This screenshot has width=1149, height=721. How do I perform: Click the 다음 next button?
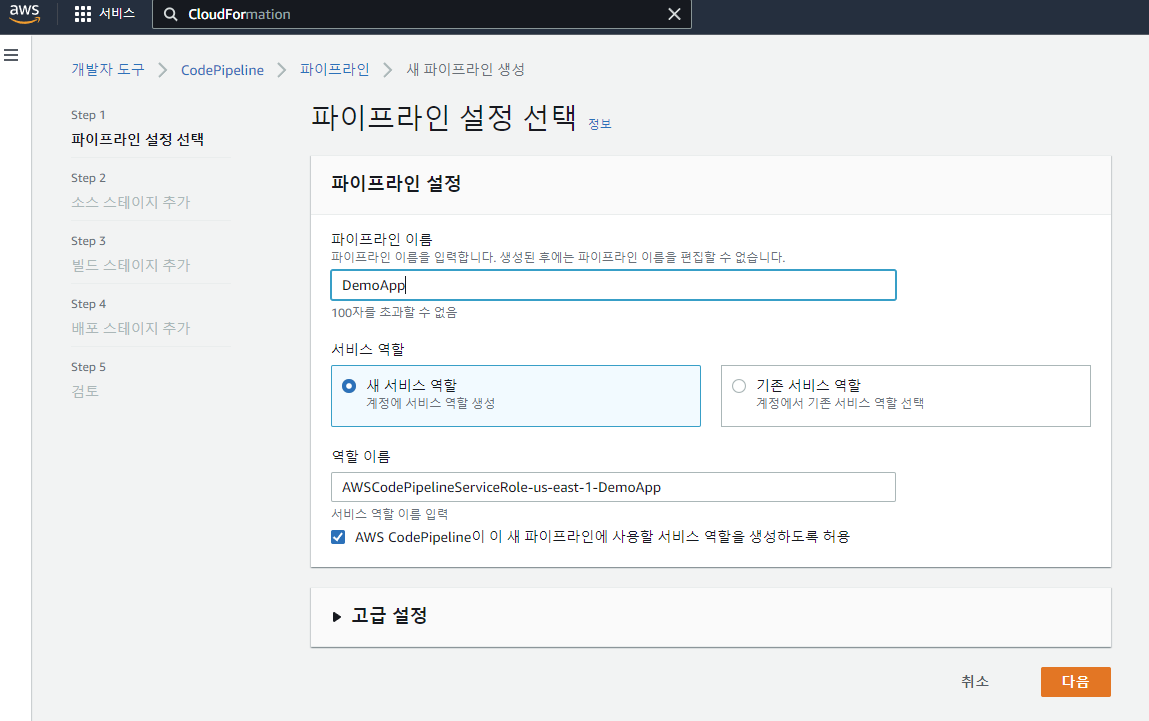tap(1076, 681)
